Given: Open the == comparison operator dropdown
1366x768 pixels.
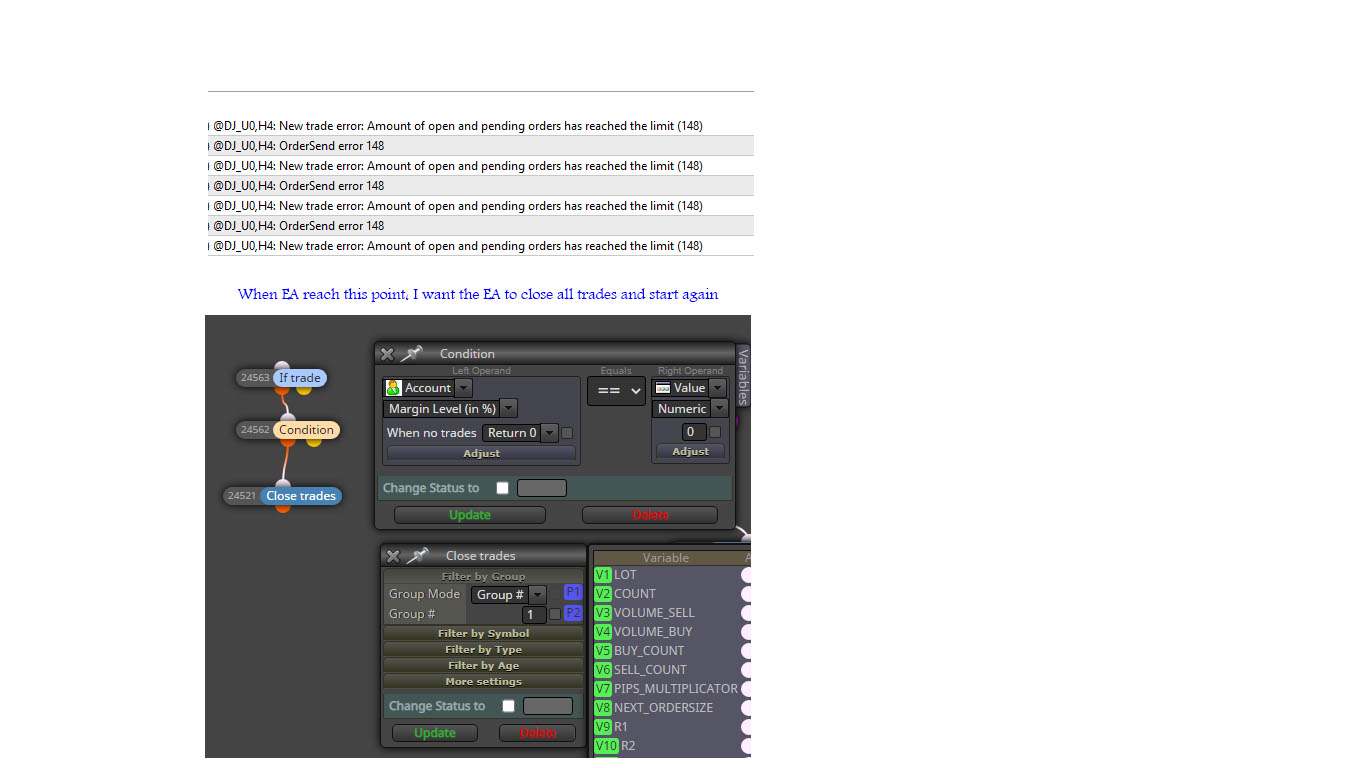Looking at the screenshot, I should click(616, 391).
